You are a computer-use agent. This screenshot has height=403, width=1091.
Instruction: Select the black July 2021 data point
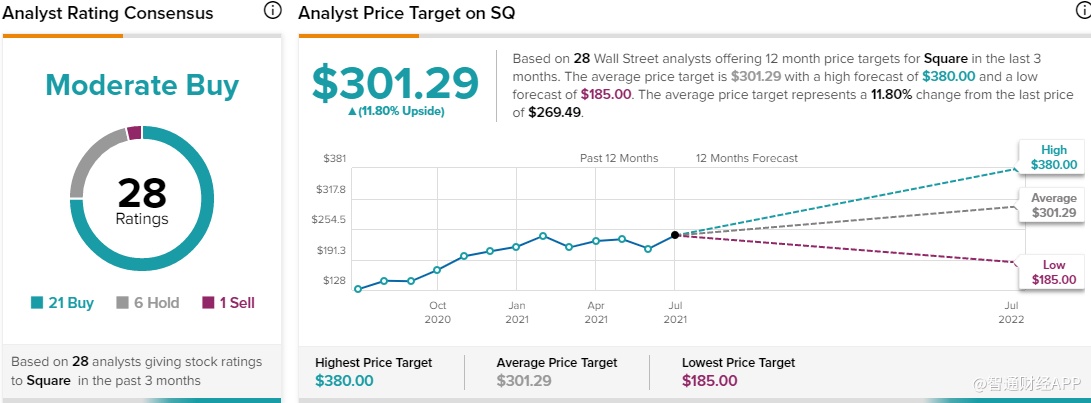pyautogui.click(x=675, y=235)
